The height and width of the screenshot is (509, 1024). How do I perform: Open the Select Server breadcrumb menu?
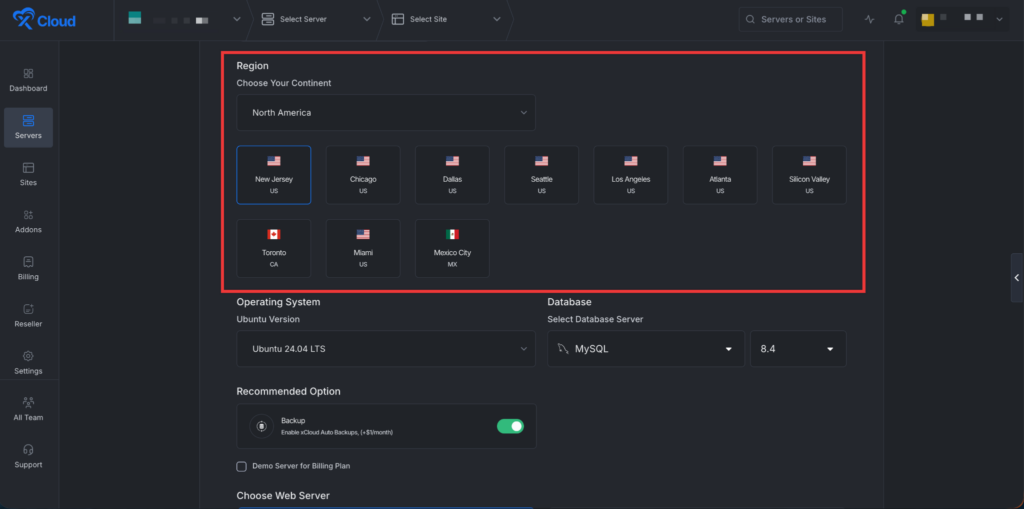[315, 19]
